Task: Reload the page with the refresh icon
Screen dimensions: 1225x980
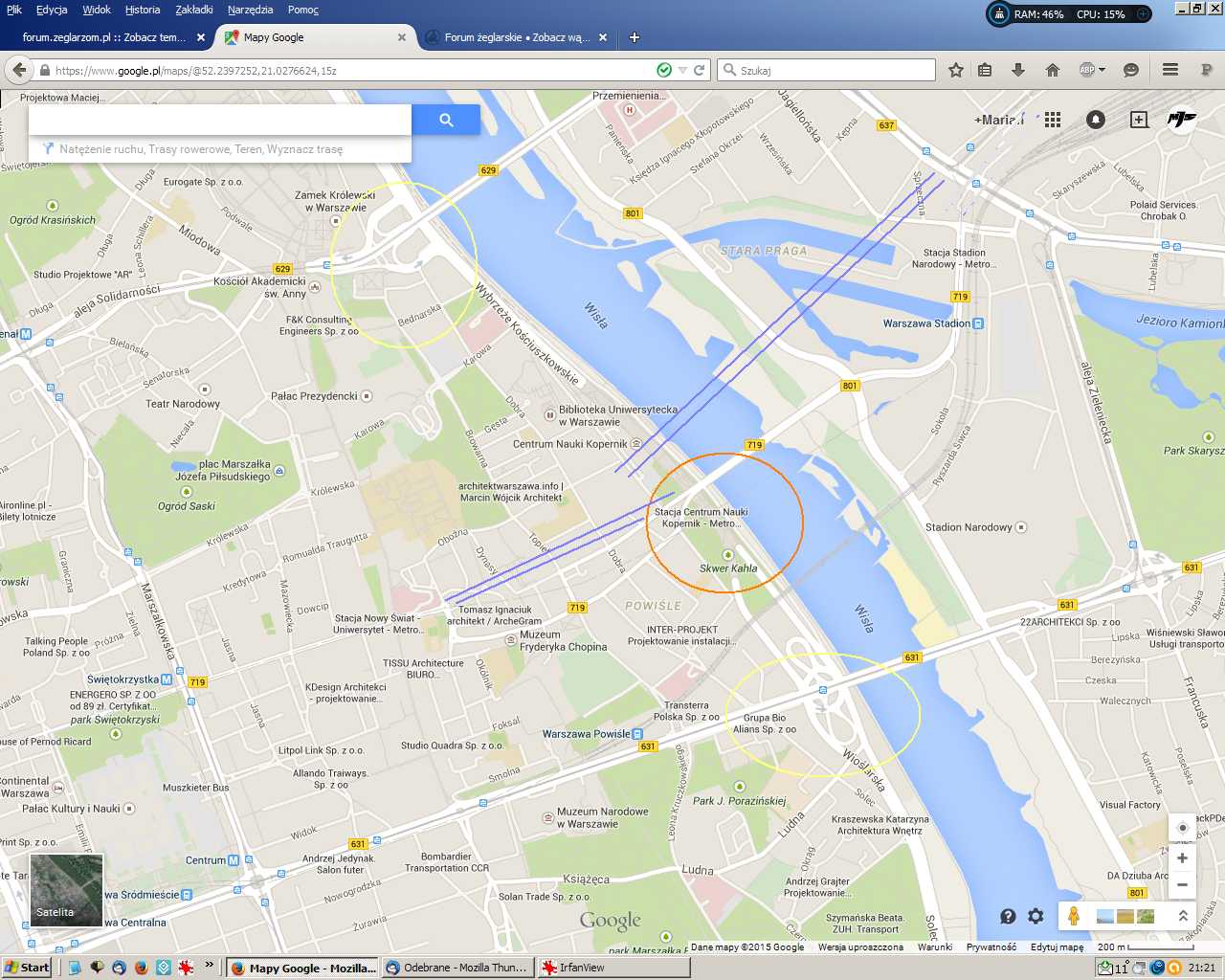Action: [700, 70]
